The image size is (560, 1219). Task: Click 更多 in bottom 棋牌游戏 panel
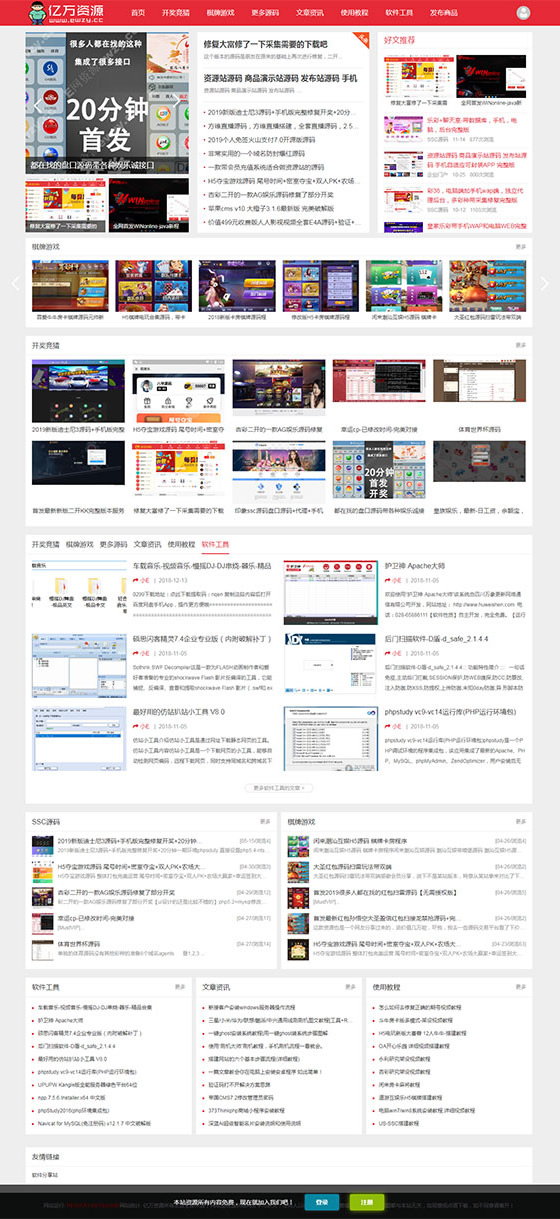click(x=521, y=821)
